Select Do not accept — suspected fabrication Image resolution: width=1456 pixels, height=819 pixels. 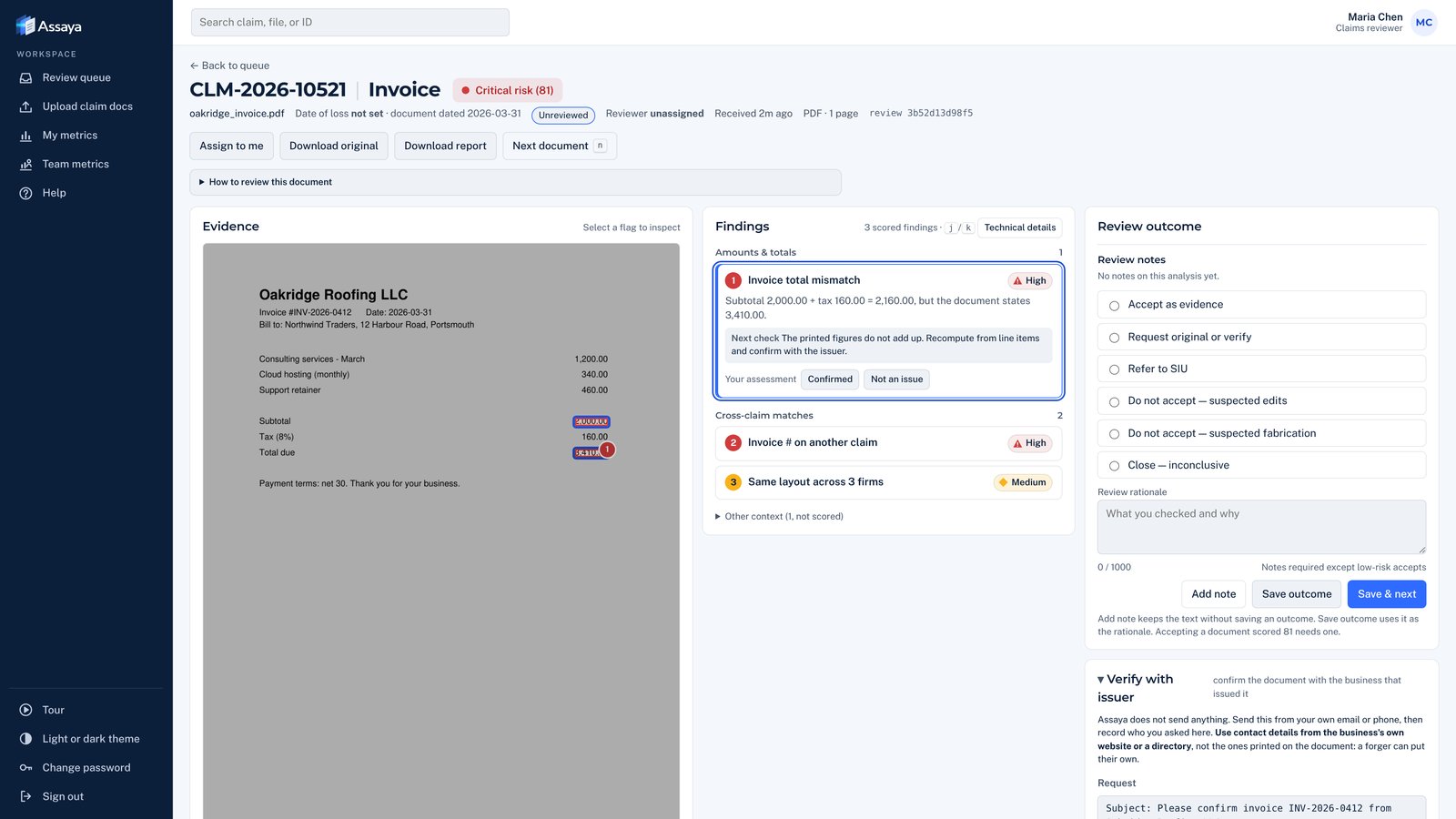[1261, 433]
